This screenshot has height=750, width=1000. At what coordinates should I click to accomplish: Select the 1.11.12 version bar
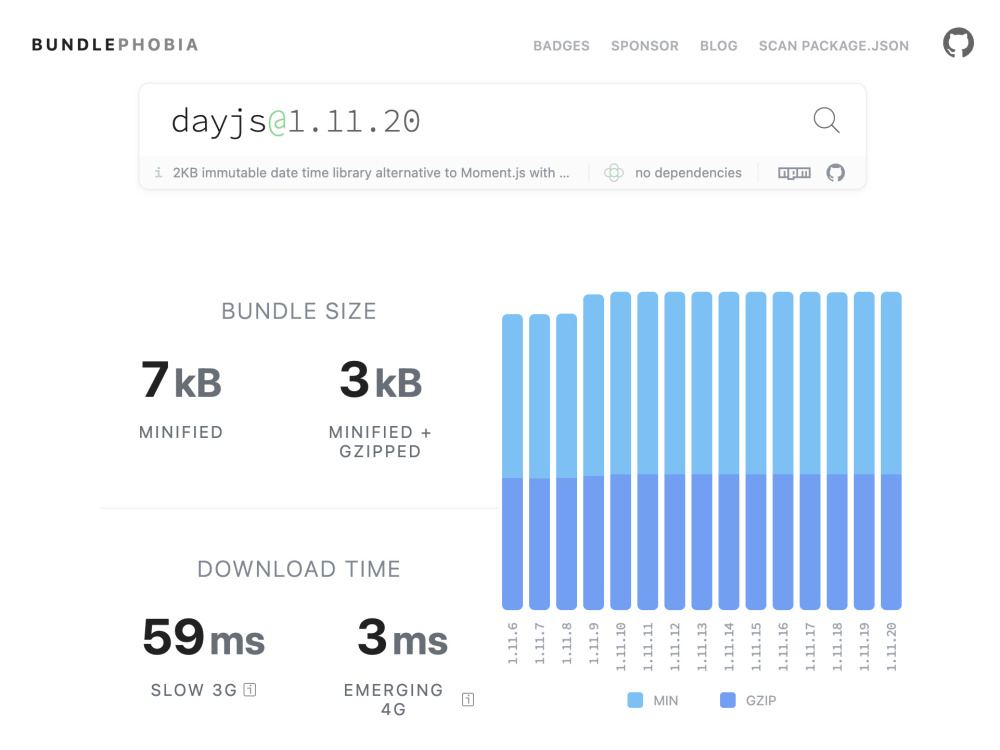click(x=675, y=450)
